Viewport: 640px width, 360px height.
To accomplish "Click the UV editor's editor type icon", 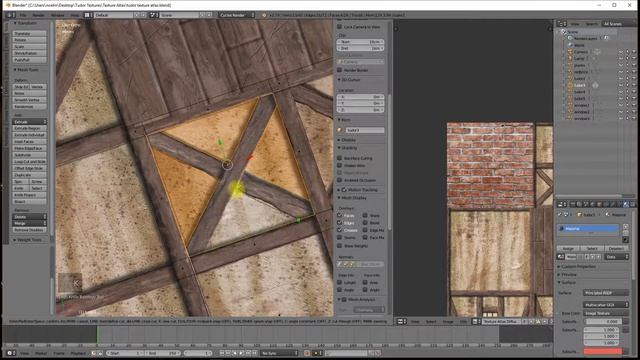I will (x=402, y=322).
